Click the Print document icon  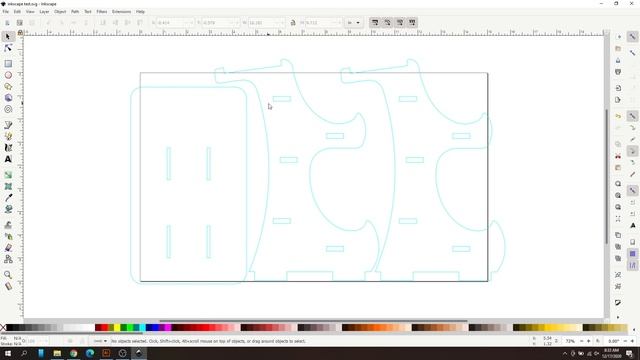(618, 72)
